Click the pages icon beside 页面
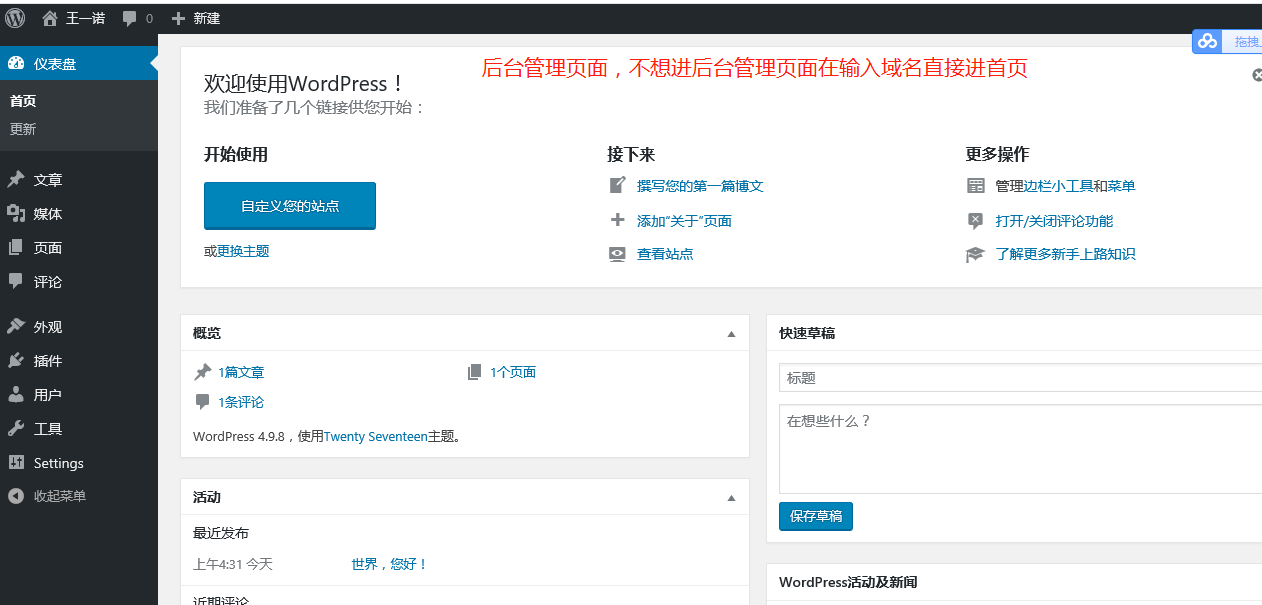Viewport: 1262px width, 605px height. [16, 248]
